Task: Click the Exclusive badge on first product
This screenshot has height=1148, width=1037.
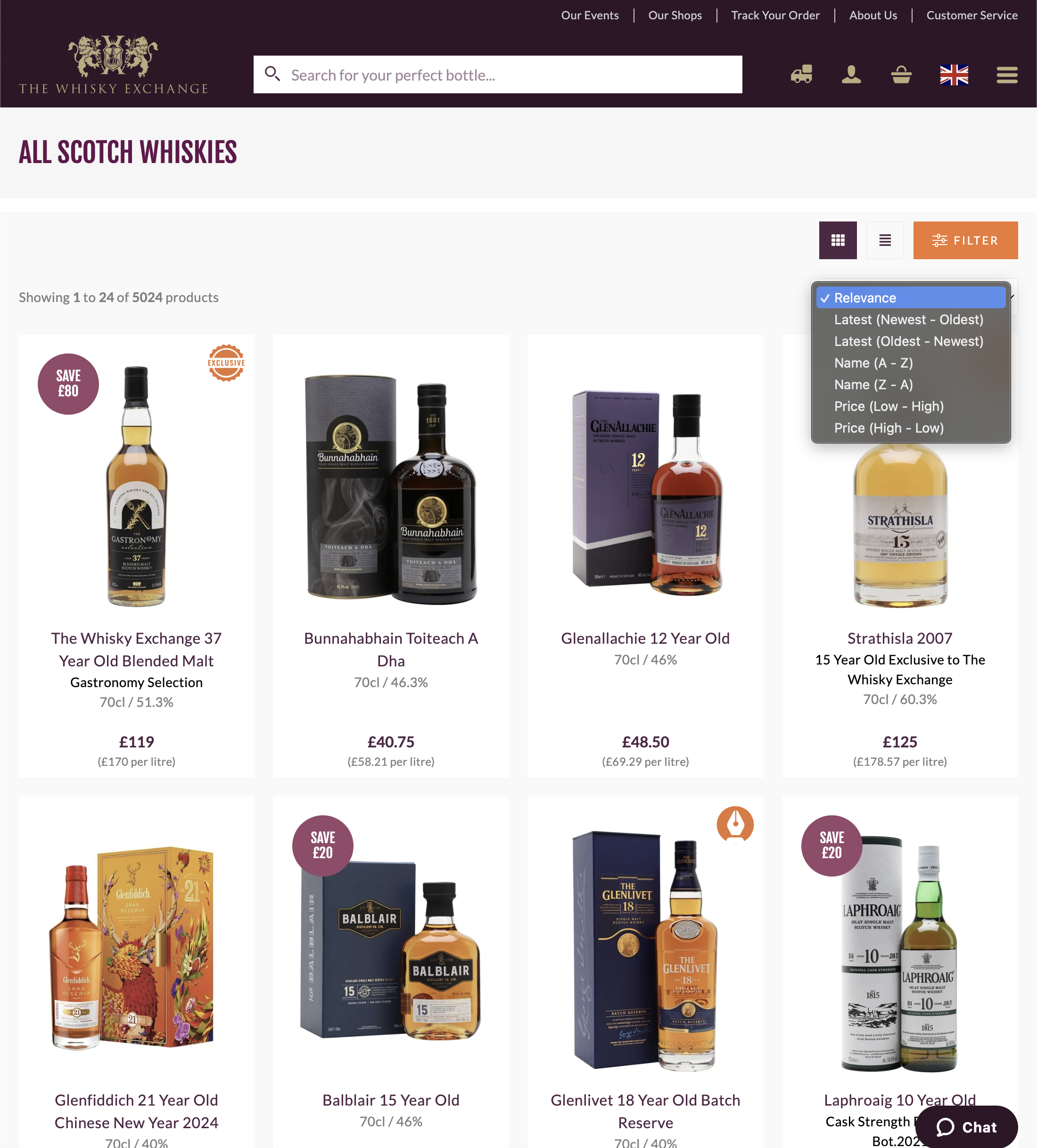Action: (x=226, y=363)
